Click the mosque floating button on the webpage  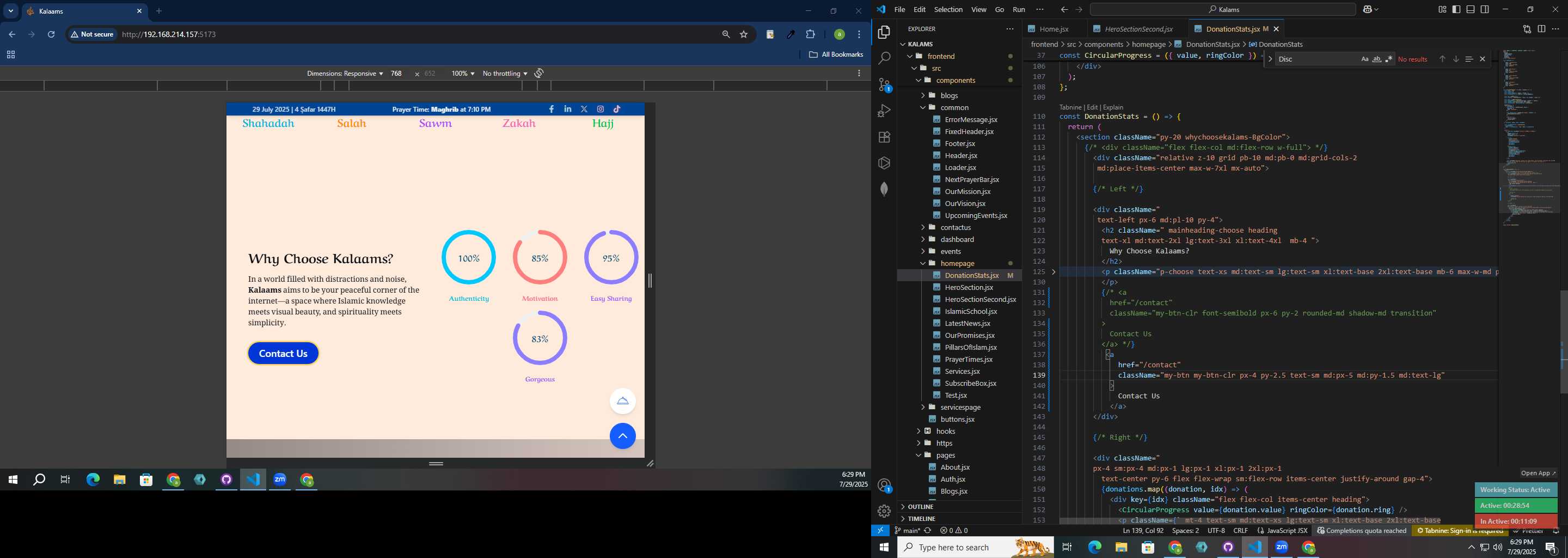(x=623, y=401)
